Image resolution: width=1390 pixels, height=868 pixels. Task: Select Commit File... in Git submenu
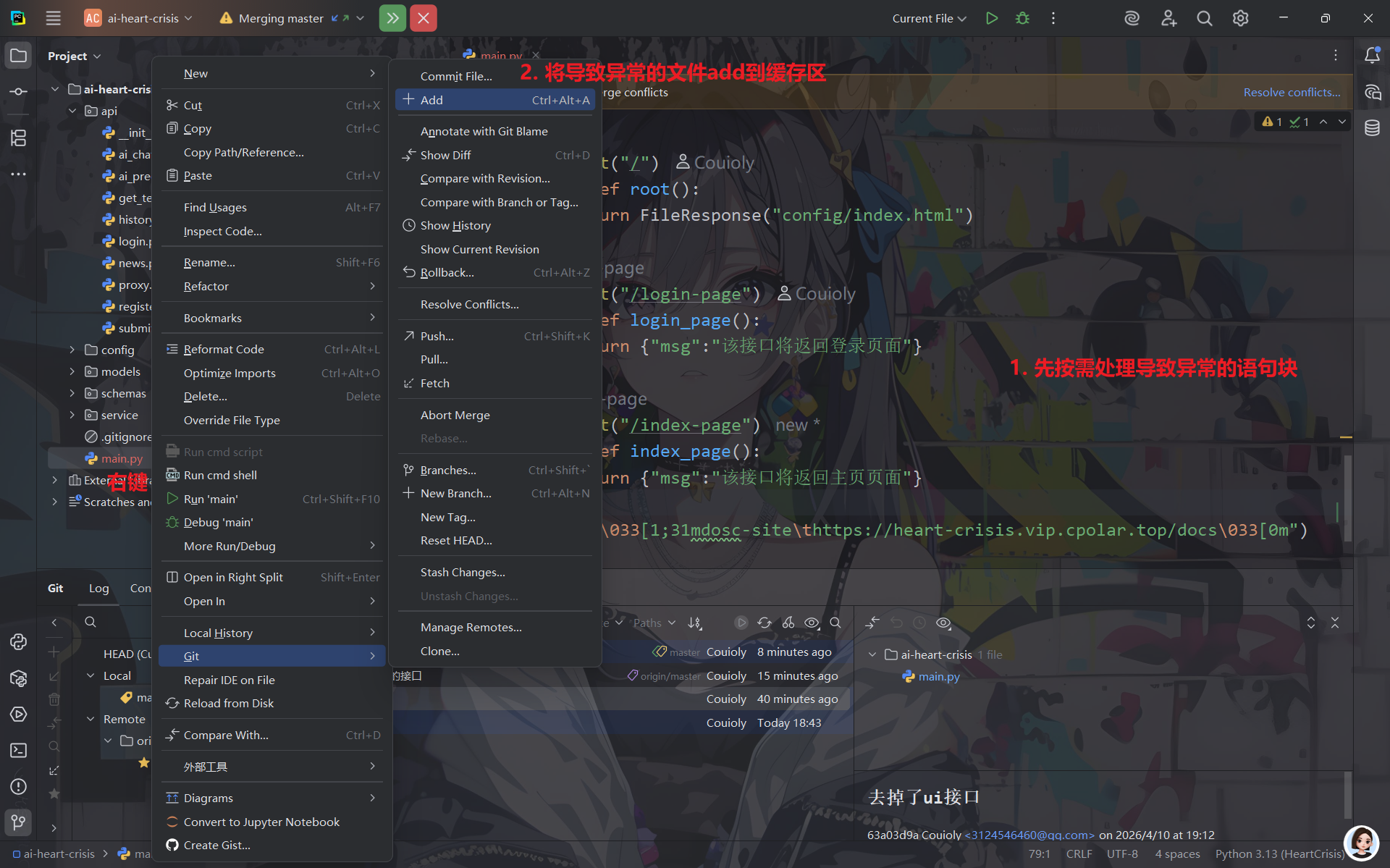click(x=495, y=76)
